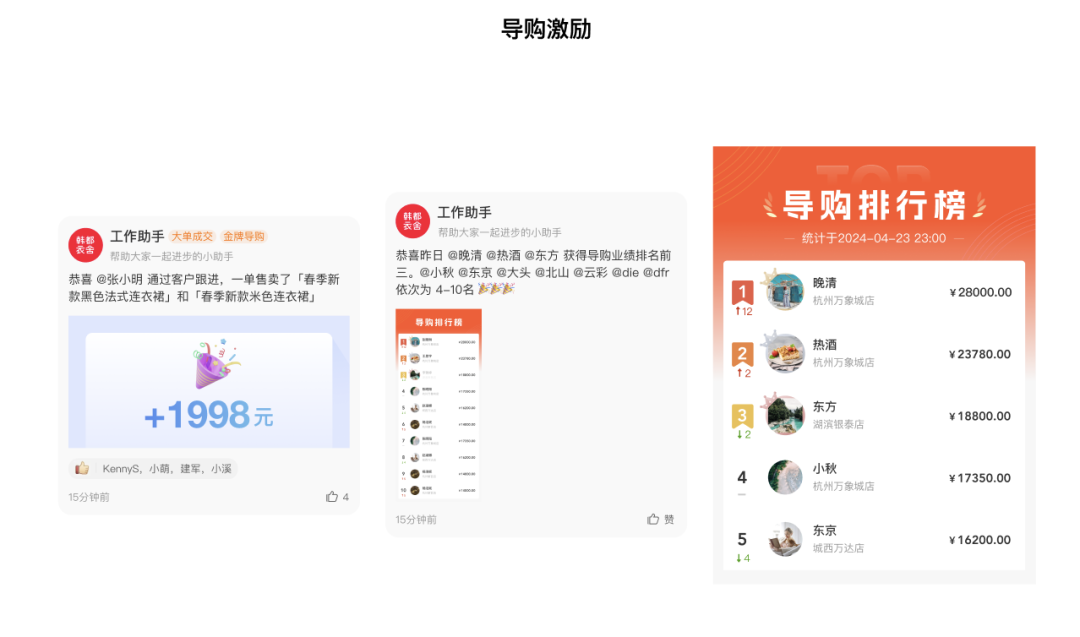Open 晚清's profile avatar in leaderboard
The image size is (1080, 637).
785,291
